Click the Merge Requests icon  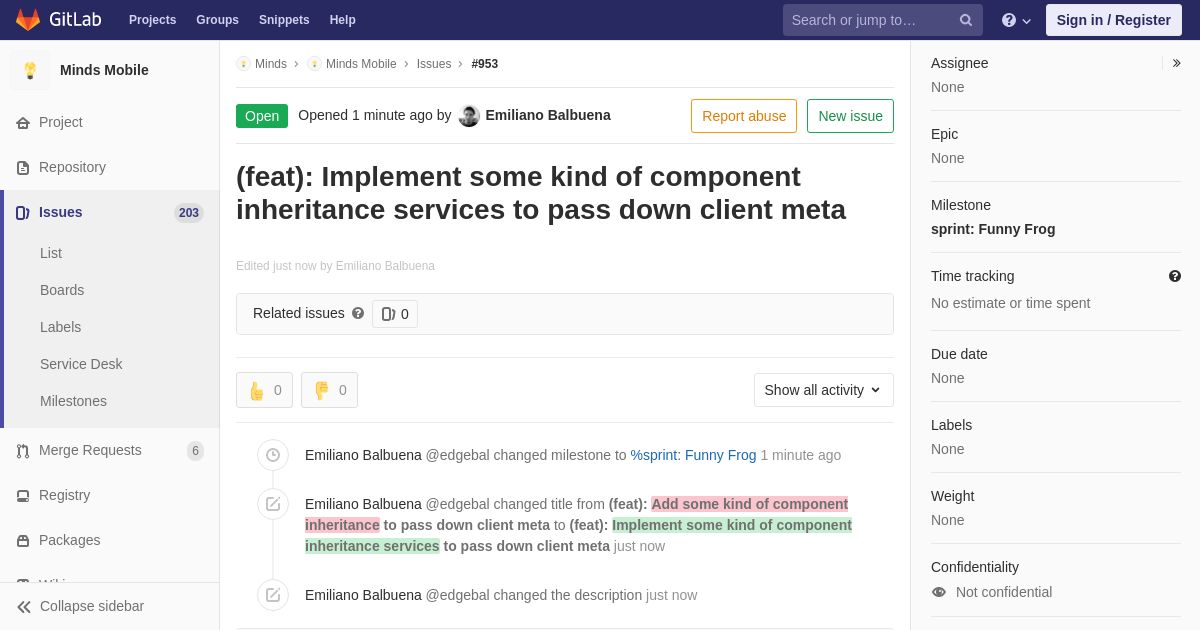tap(23, 451)
